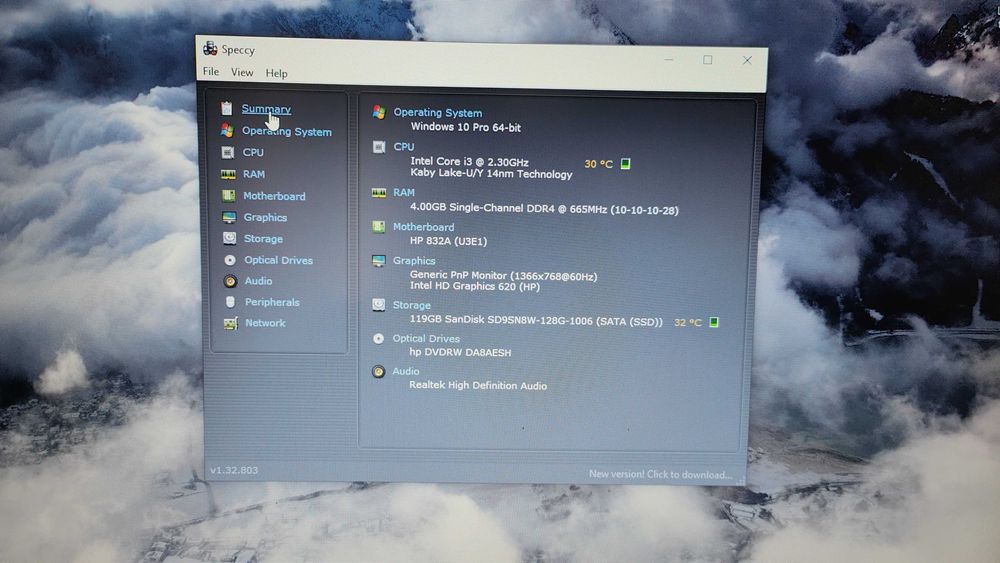This screenshot has height=563, width=1000.
Task: Click the Motherboard icon in sidebar
Action: pyautogui.click(x=228, y=196)
